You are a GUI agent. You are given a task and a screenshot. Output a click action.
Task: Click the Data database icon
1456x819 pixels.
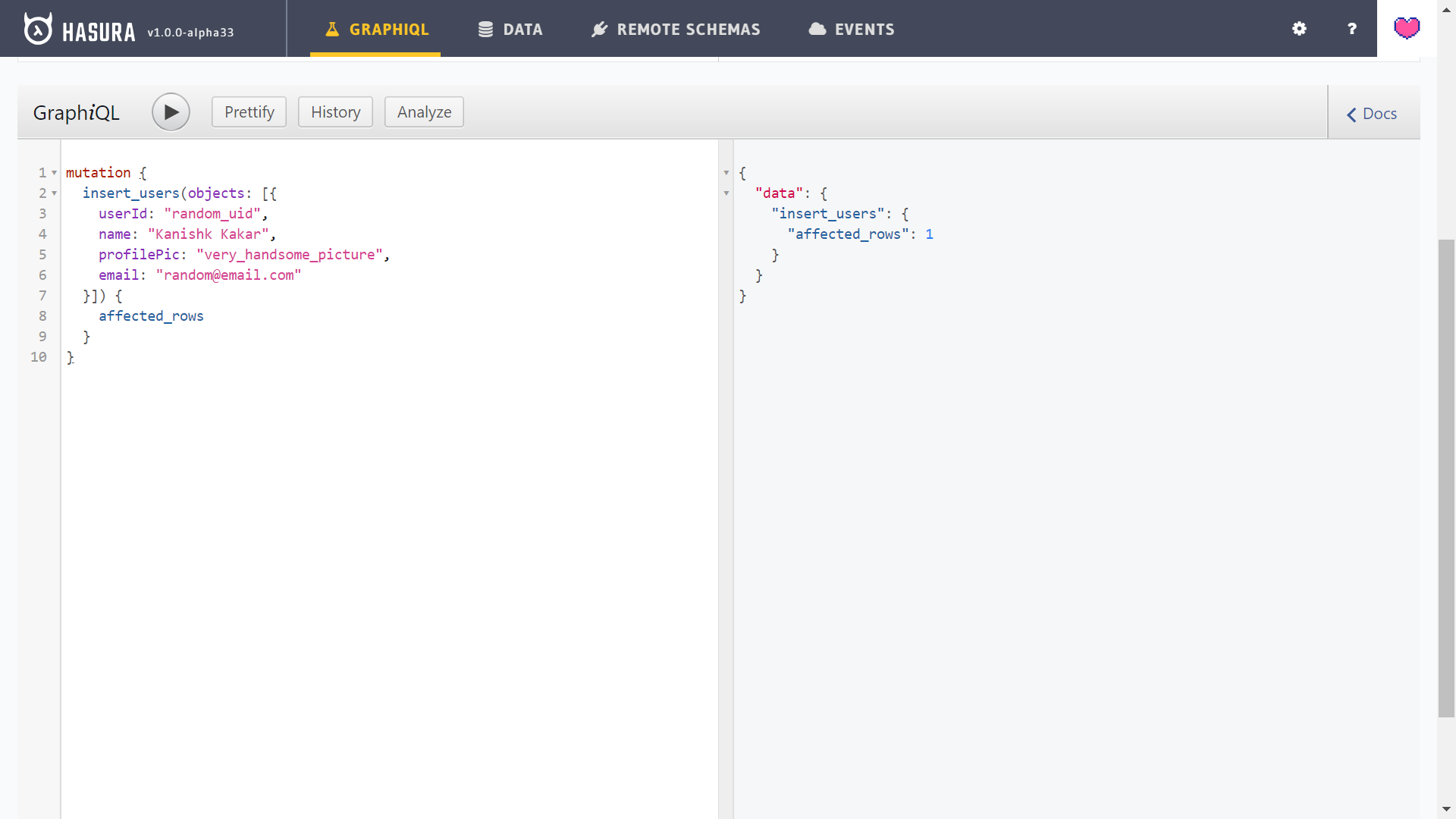coord(485,30)
